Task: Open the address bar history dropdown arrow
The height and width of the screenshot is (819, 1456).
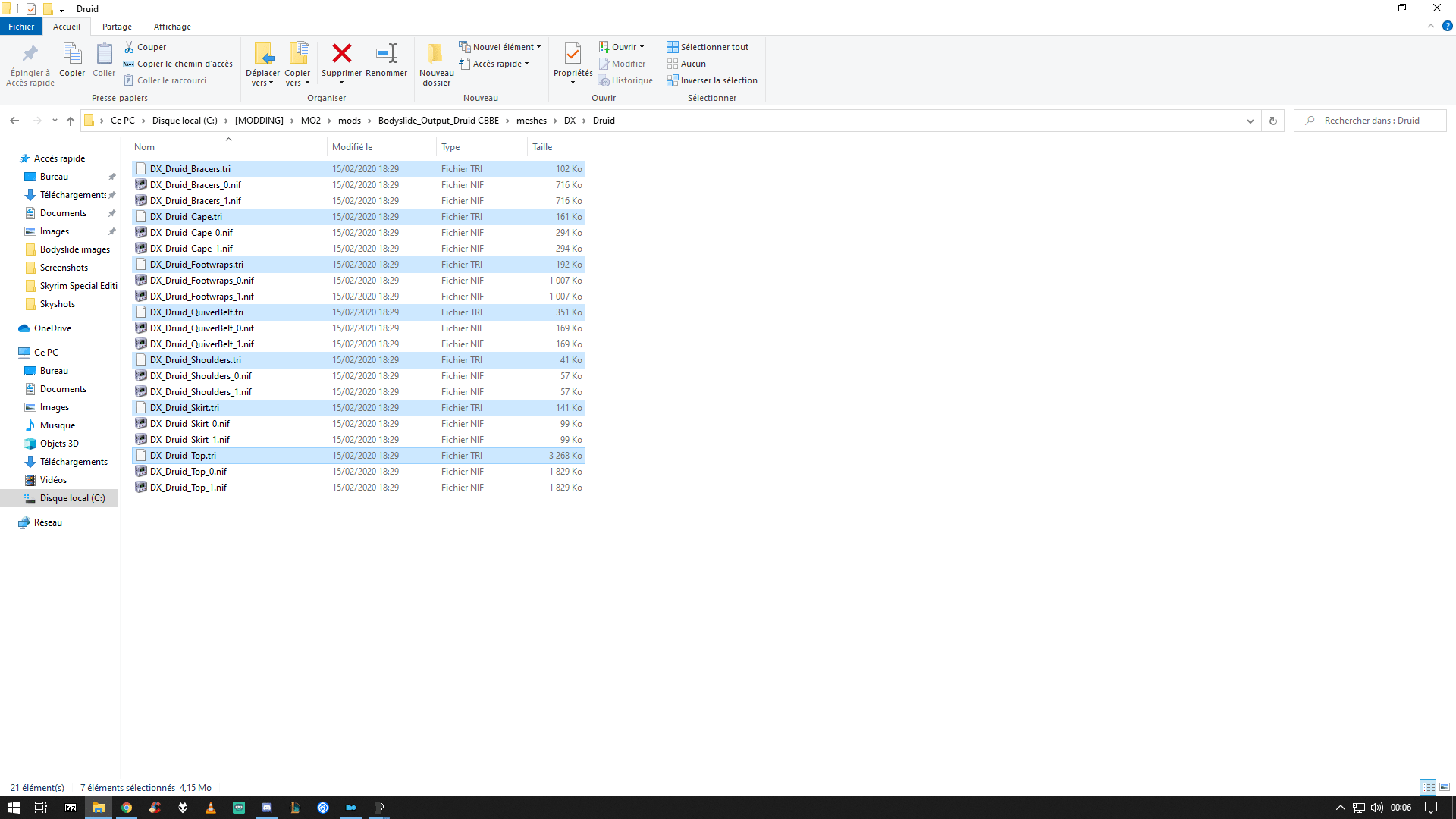Action: [1250, 121]
